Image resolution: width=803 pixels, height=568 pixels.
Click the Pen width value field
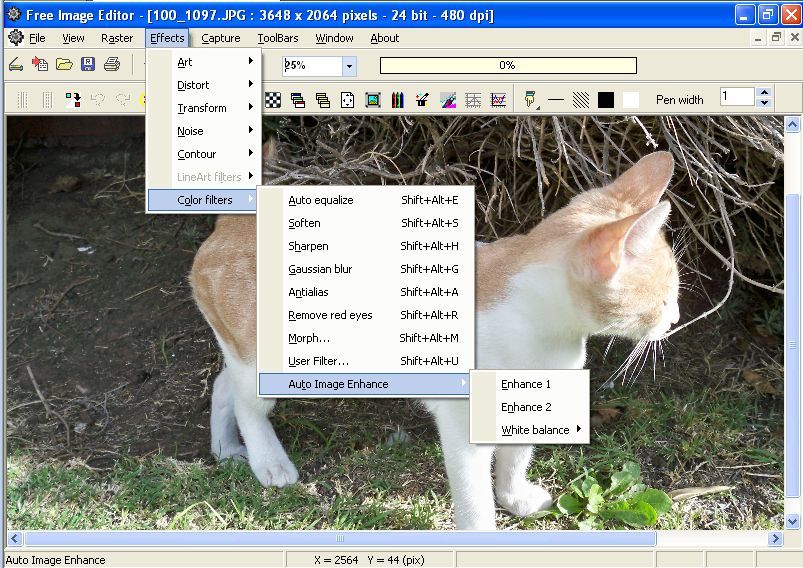pos(737,97)
